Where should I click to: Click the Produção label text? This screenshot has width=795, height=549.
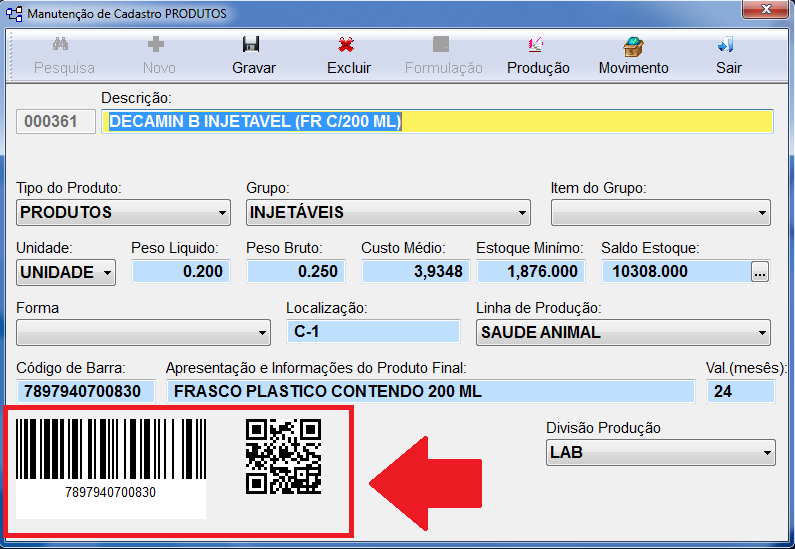pos(538,68)
